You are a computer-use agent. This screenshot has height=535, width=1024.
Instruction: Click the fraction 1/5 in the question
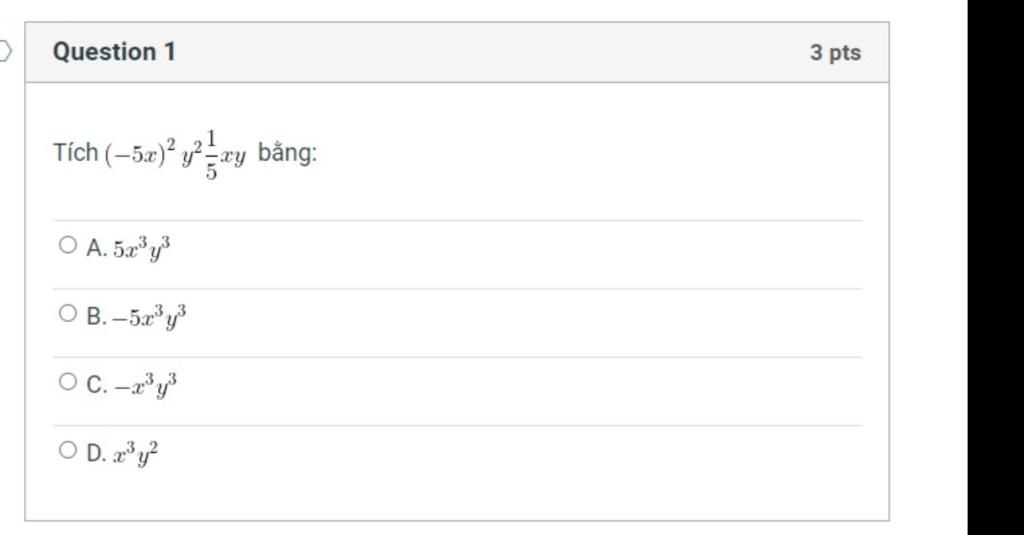pyautogui.click(x=212, y=154)
